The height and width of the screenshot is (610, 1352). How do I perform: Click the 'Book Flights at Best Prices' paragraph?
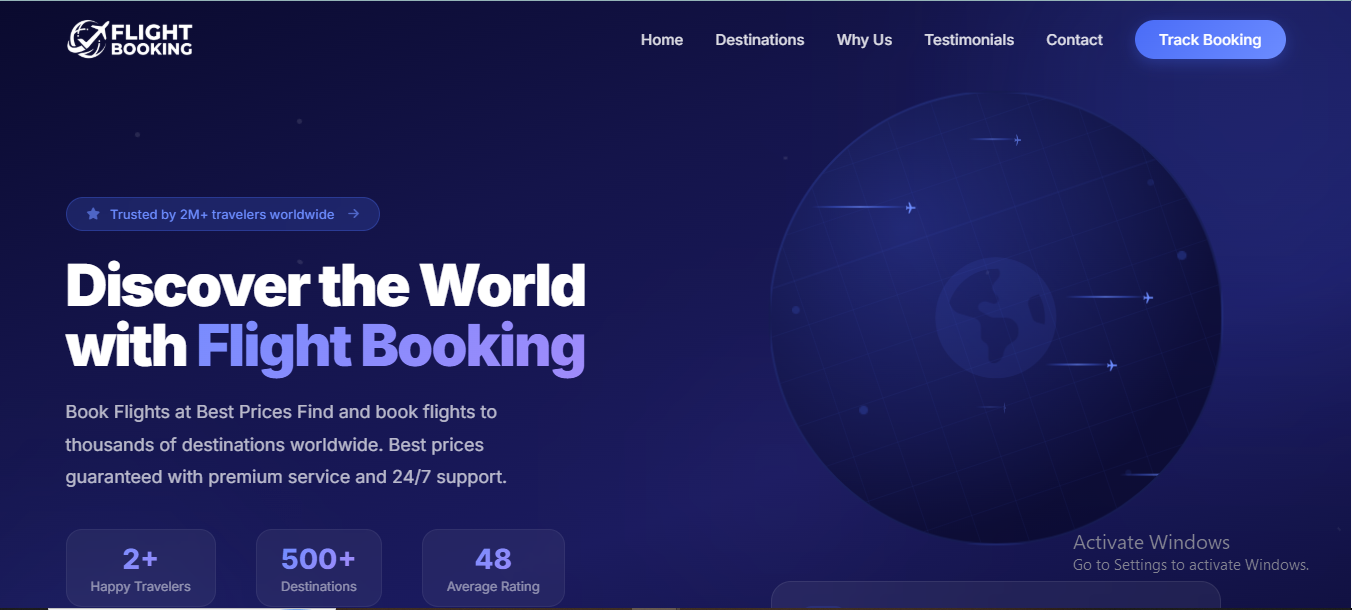pyautogui.click(x=286, y=444)
